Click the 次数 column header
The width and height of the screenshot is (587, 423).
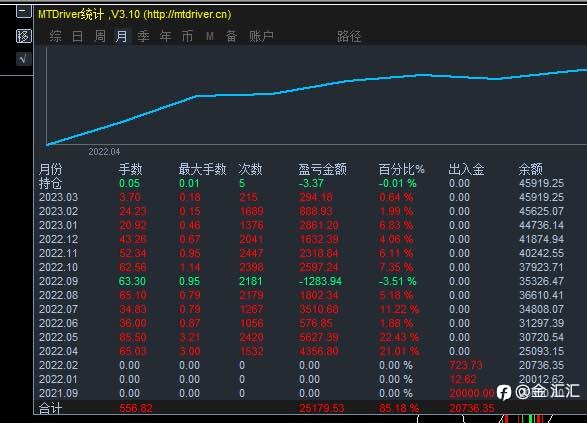(250, 169)
